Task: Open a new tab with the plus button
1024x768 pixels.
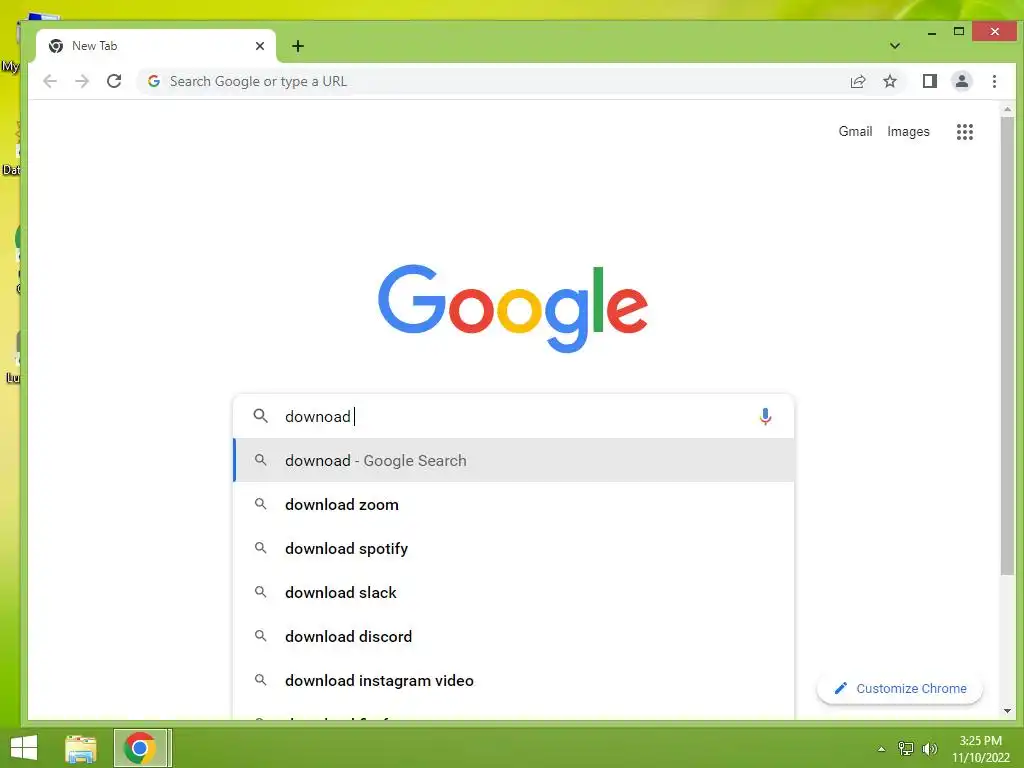Action: click(298, 46)
